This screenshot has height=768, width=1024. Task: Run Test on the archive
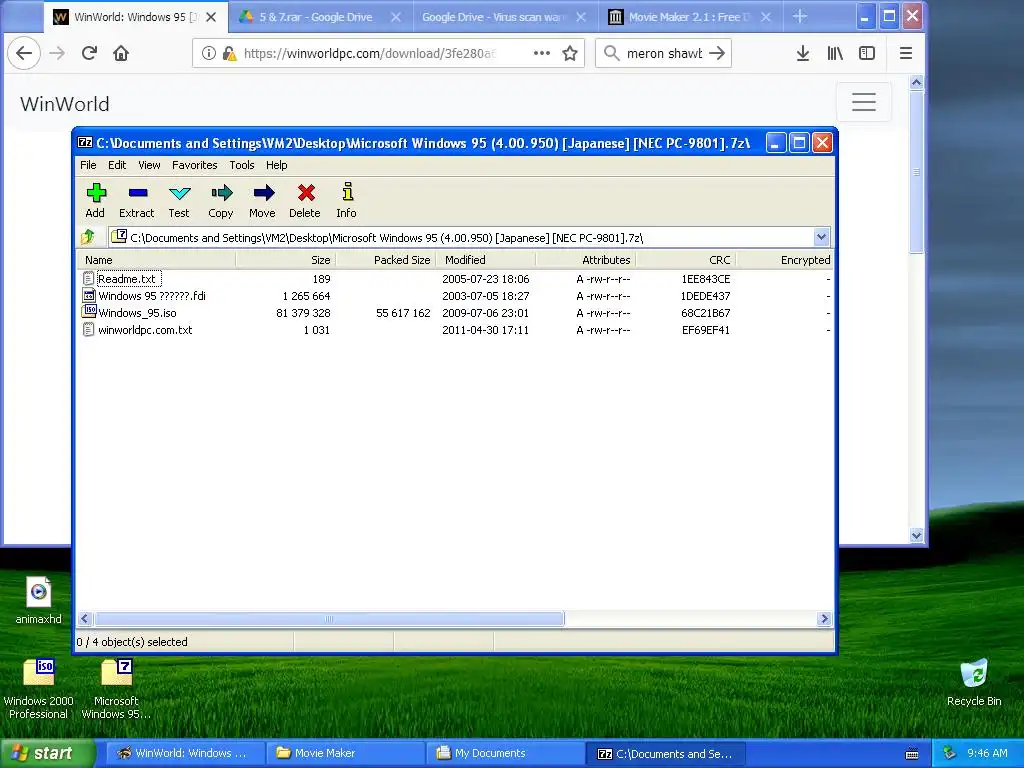pos(179,200)
